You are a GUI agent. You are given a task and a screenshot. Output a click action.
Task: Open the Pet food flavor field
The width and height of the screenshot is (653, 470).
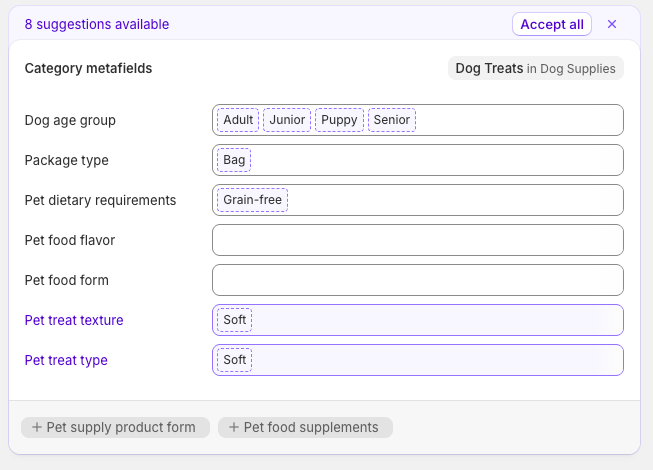coord(418,240)
